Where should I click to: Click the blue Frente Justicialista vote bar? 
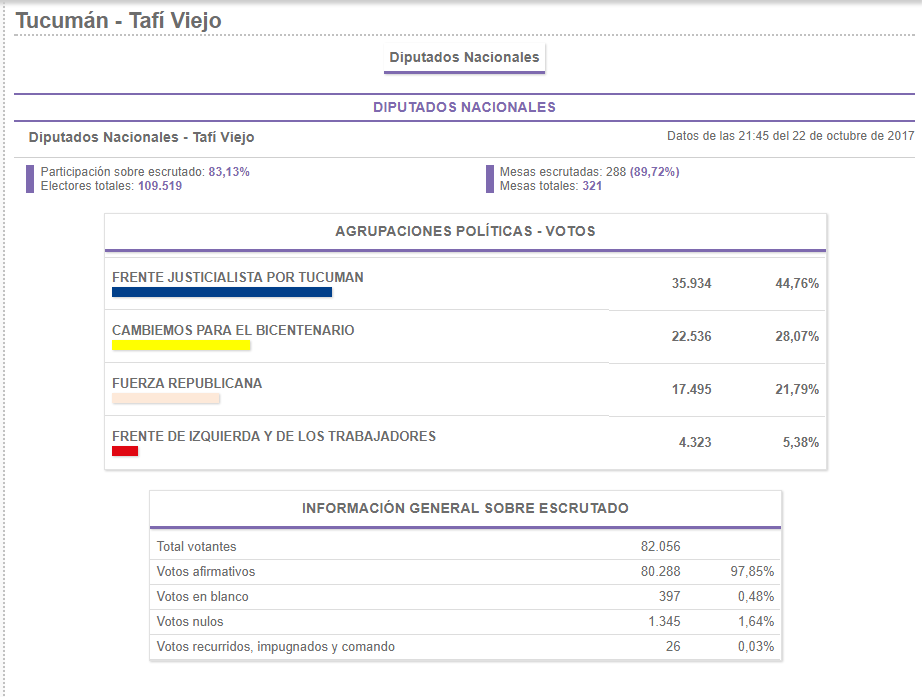tap(222, 292)
